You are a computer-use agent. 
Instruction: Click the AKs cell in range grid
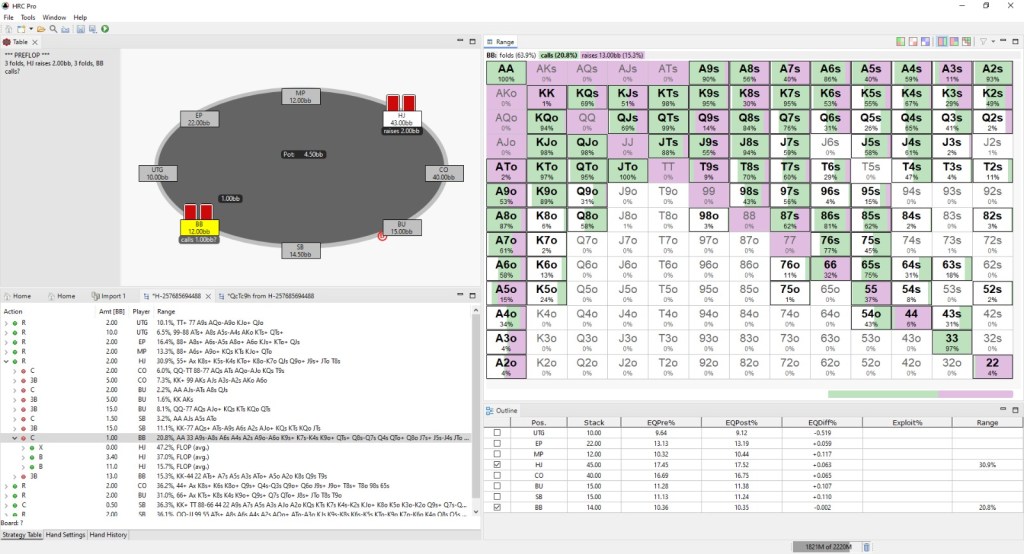[x=546, y=72]
